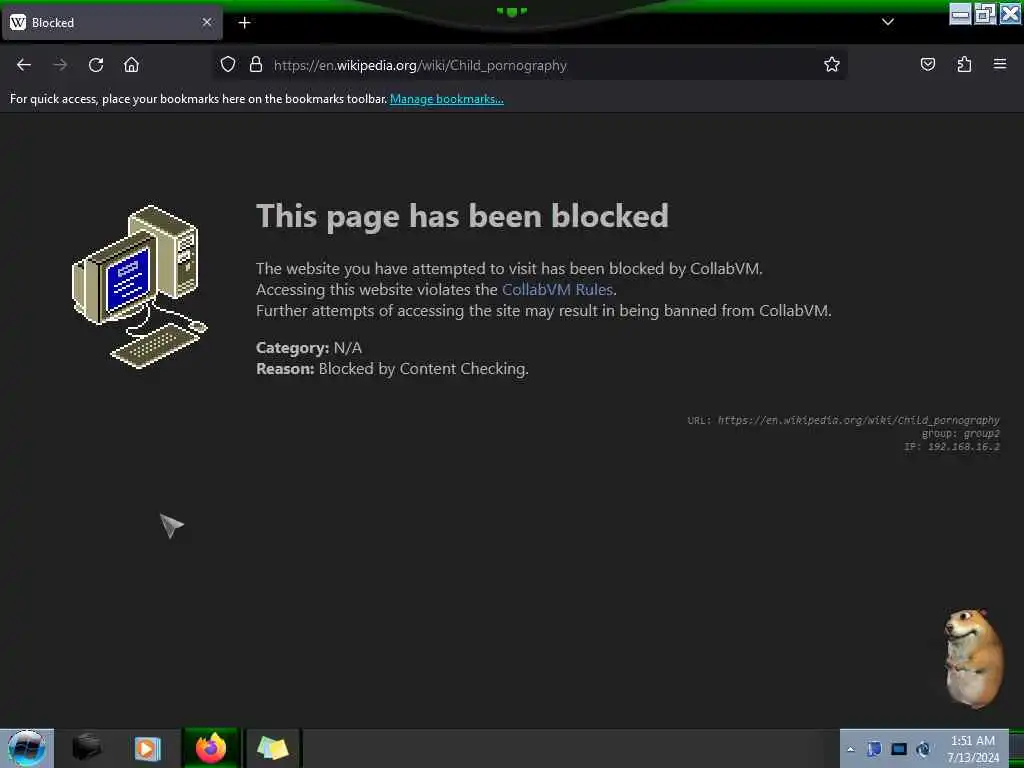This screenshot has height=768, width=1024.
Task: Open the black box taskbar icon
Action: coord(86,748)
